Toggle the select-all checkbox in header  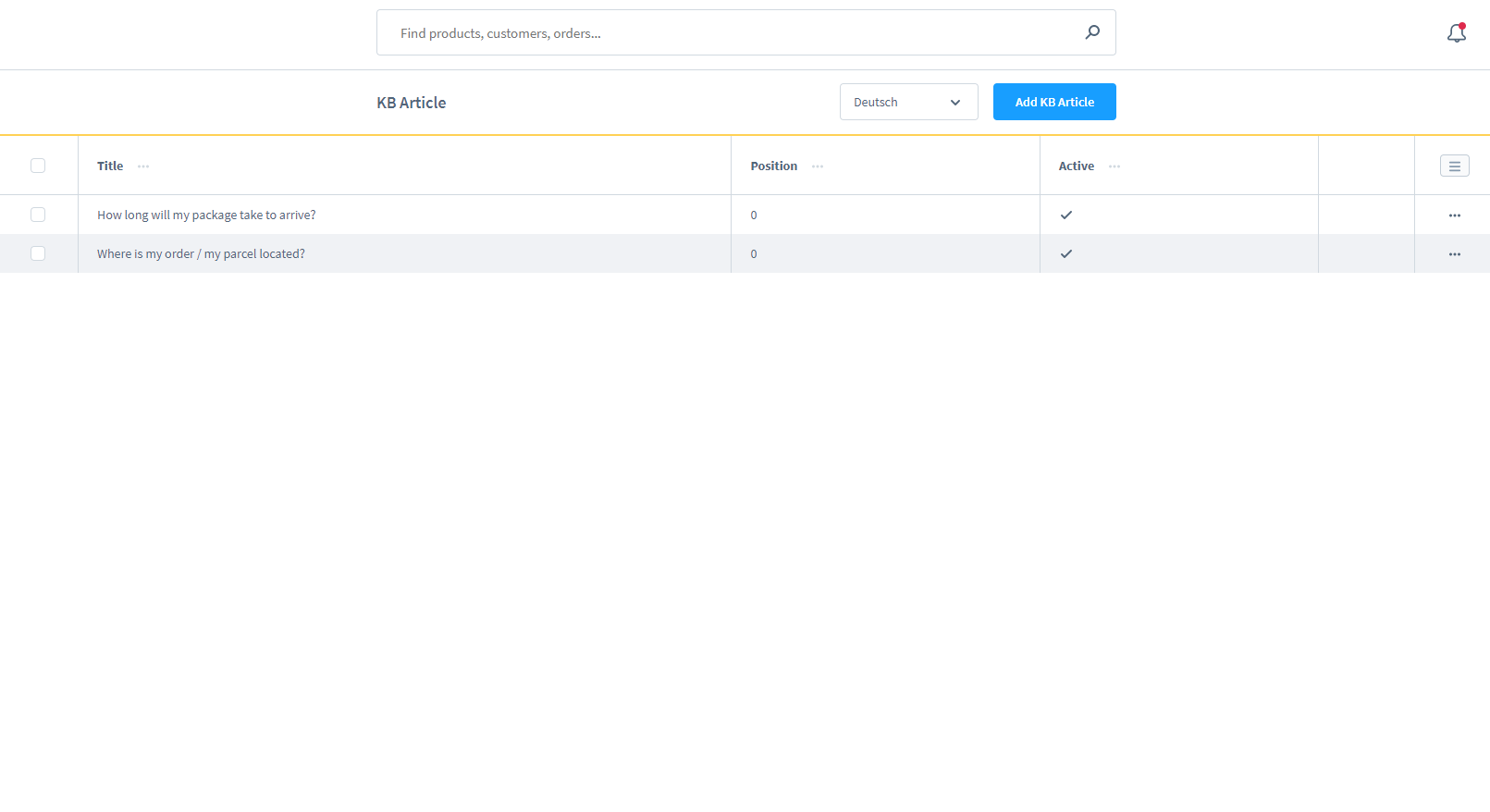tap(38, 166)
